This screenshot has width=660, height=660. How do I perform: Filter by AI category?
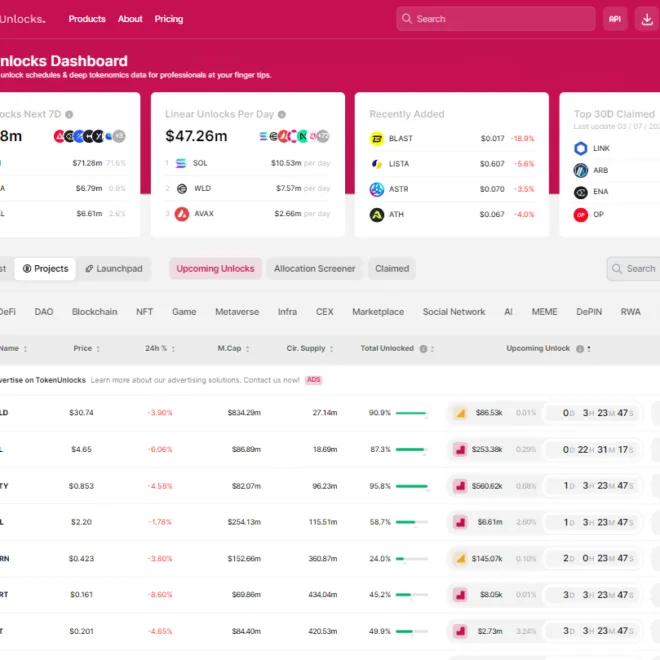pos(508,312)
